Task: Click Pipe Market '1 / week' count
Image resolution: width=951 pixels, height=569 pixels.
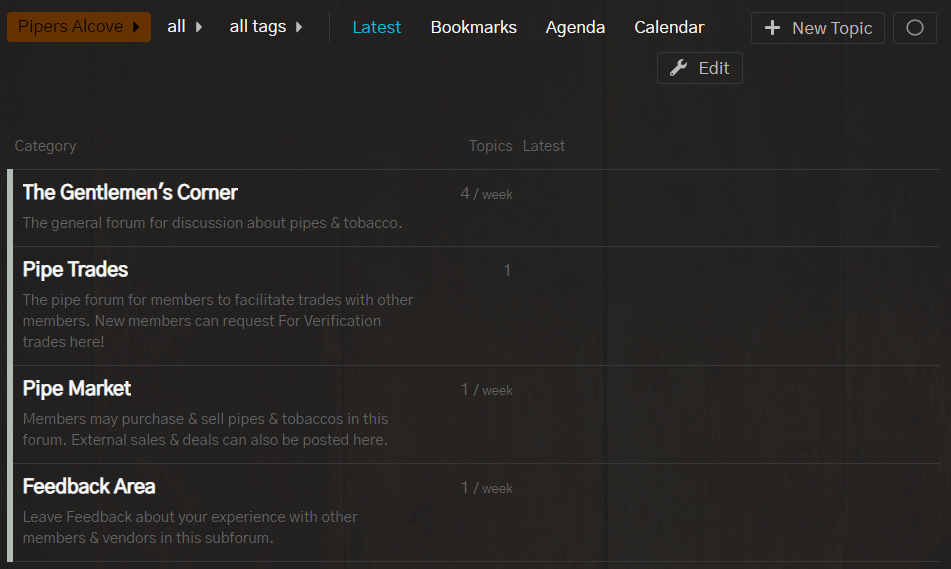Action: [486, 390]
